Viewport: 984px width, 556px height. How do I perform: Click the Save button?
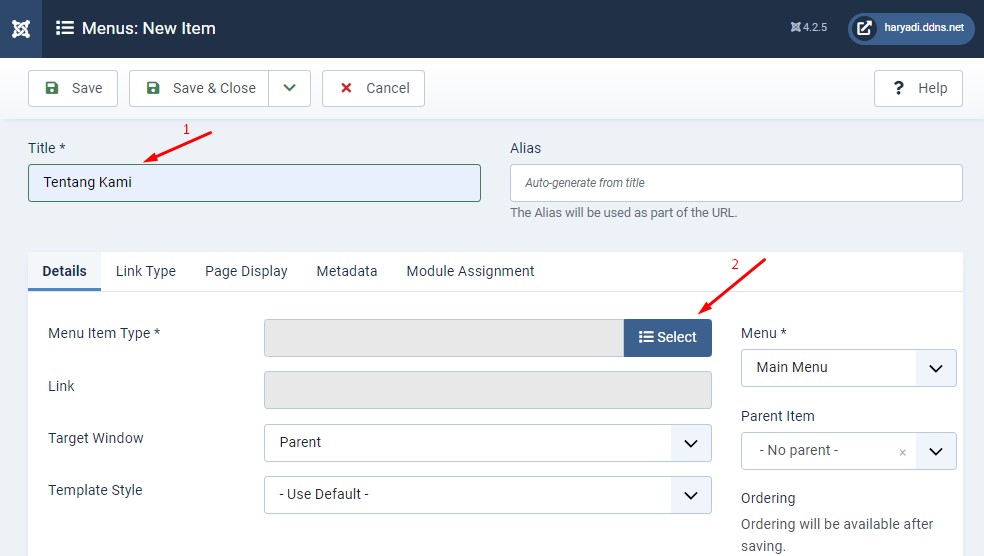(73, 88)
